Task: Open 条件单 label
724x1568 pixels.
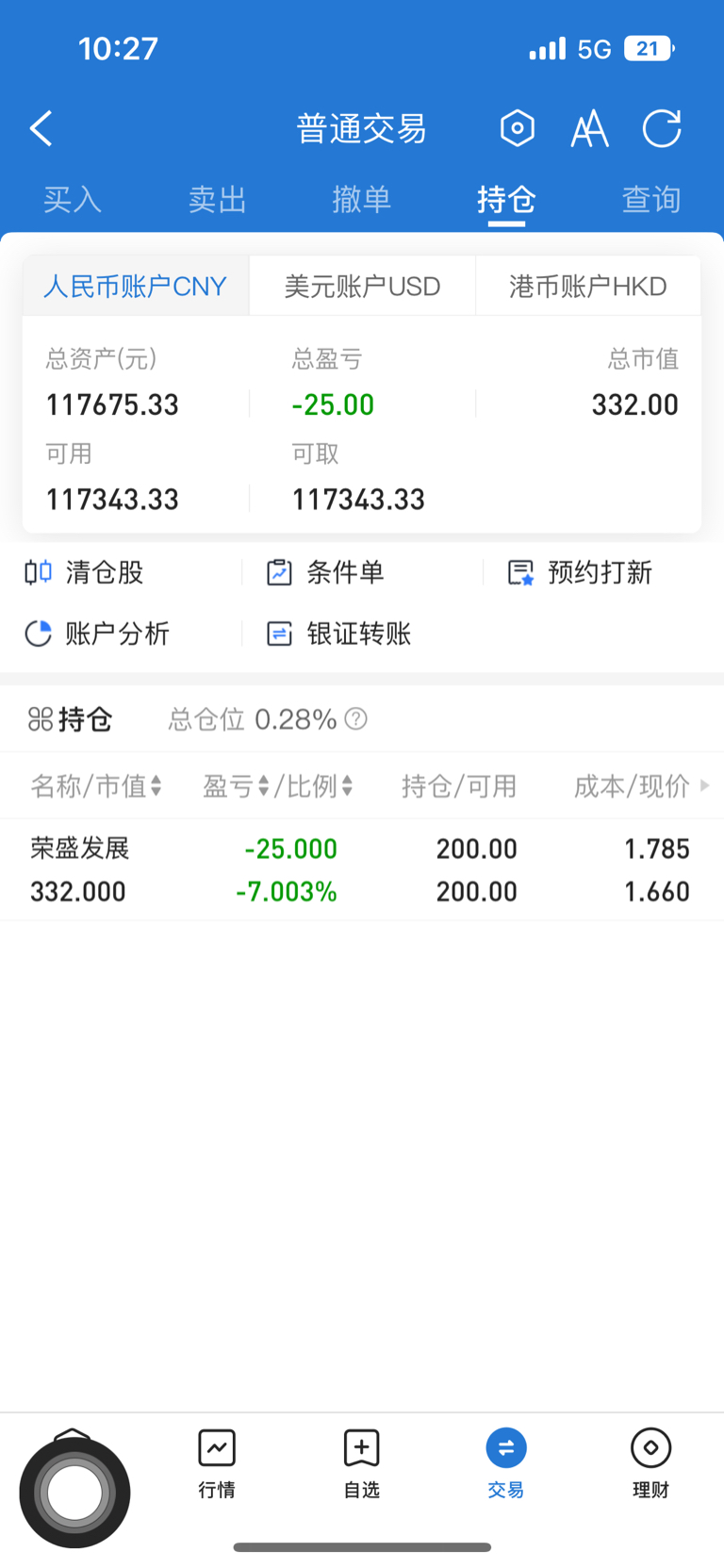Action: click(x=345, y=572)
